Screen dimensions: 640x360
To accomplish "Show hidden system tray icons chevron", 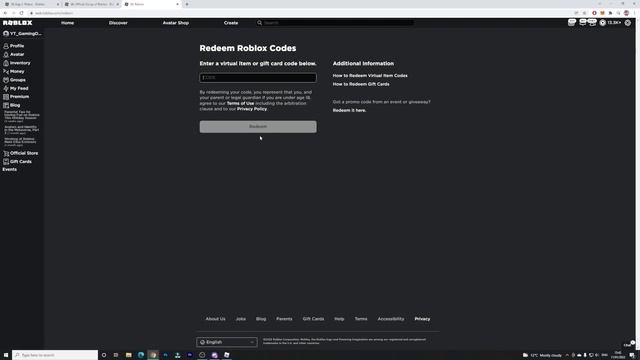I will (x=567, y=355).
